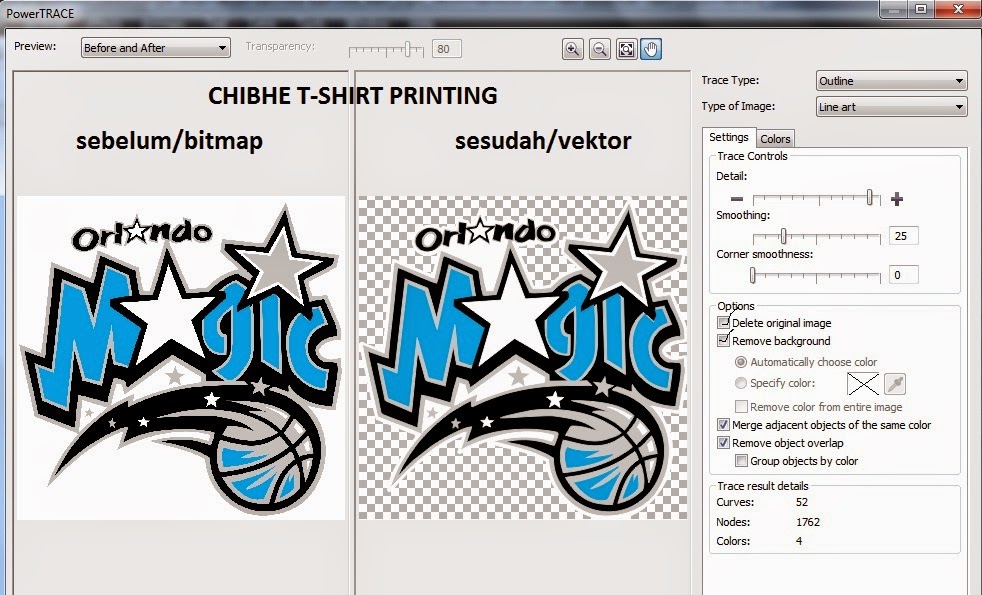Toggle Remove background checkbox
The height and width of the screenshot is (595, 982).
723,341
